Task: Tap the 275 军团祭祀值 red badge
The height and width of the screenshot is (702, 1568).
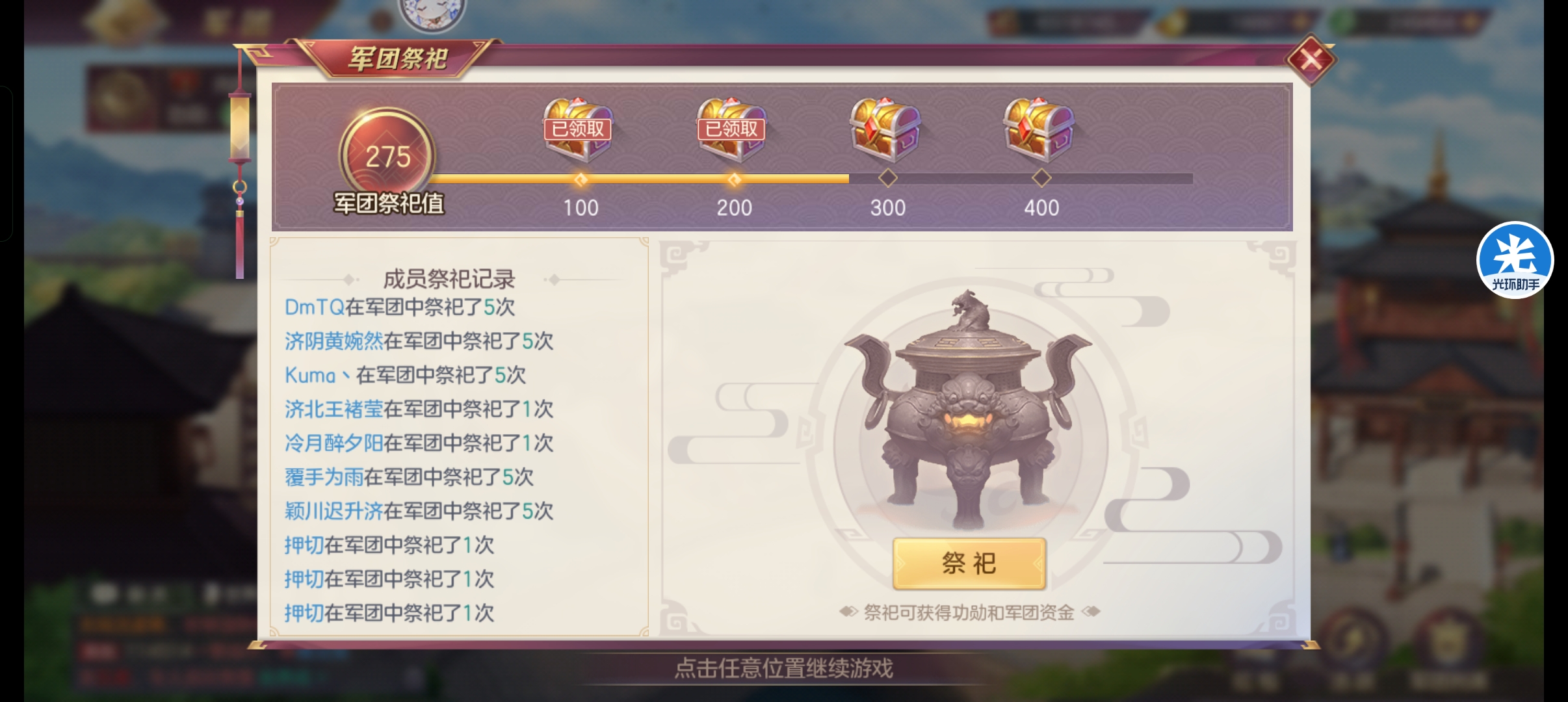Action: tap(387, 156)
